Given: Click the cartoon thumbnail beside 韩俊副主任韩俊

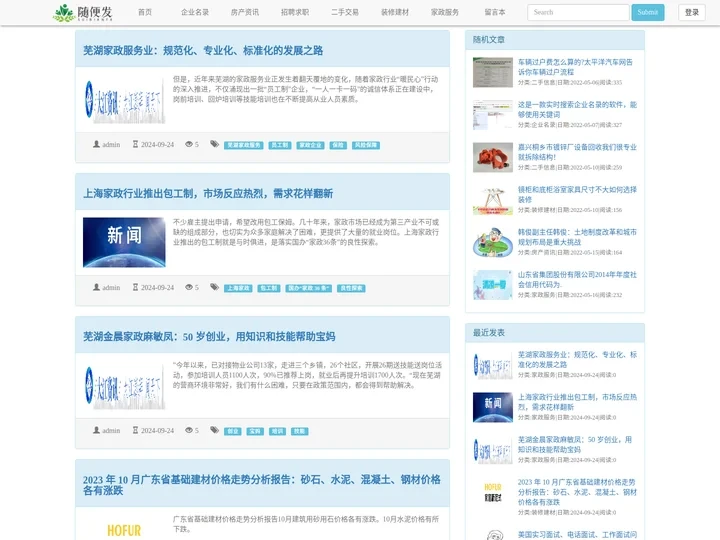Looking at the screenshot, I should 493,242.
